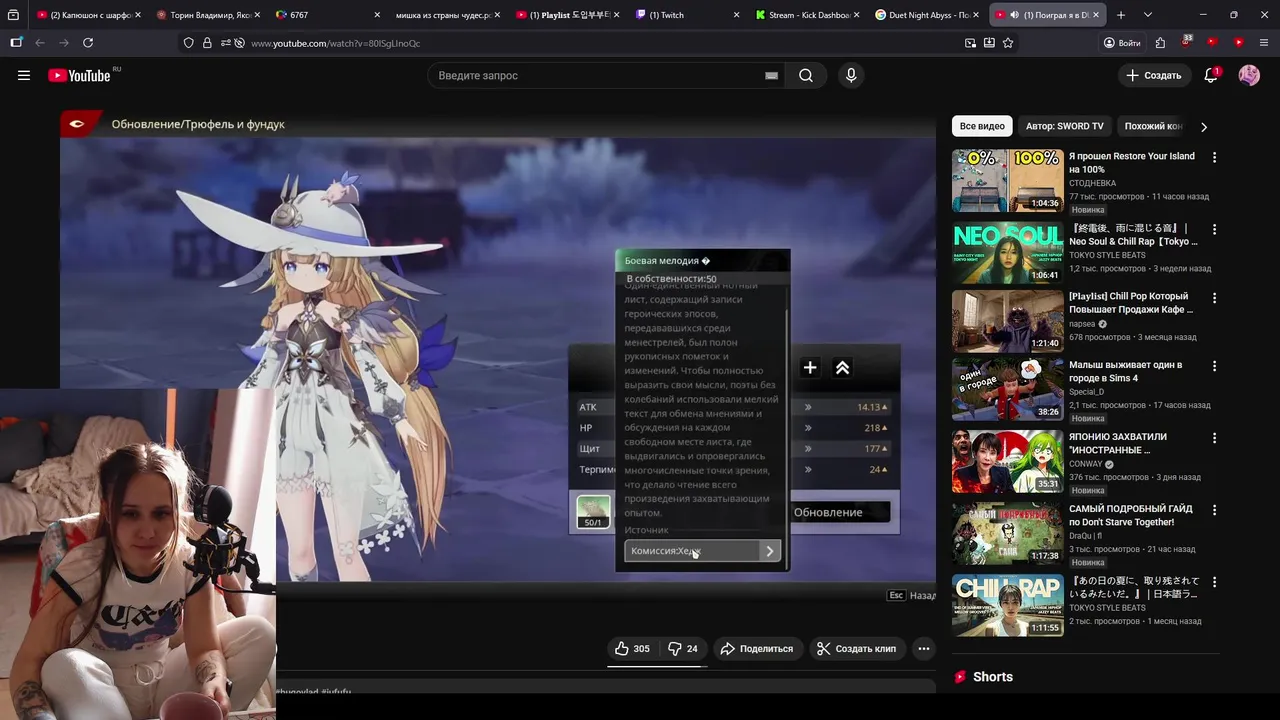The image size is (1280, 720).
Task: Switch to the Duet Night Abyss tab
Action: pyautogui.click(x=927, y=15)
